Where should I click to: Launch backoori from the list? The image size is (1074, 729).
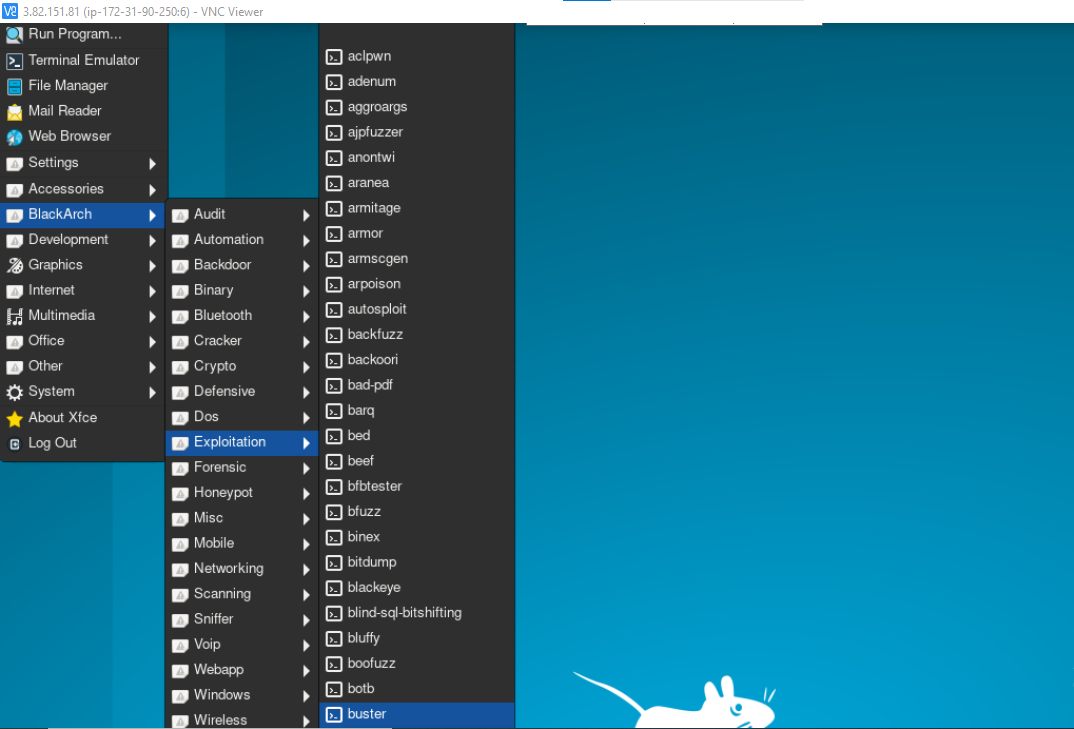[416, 360]
